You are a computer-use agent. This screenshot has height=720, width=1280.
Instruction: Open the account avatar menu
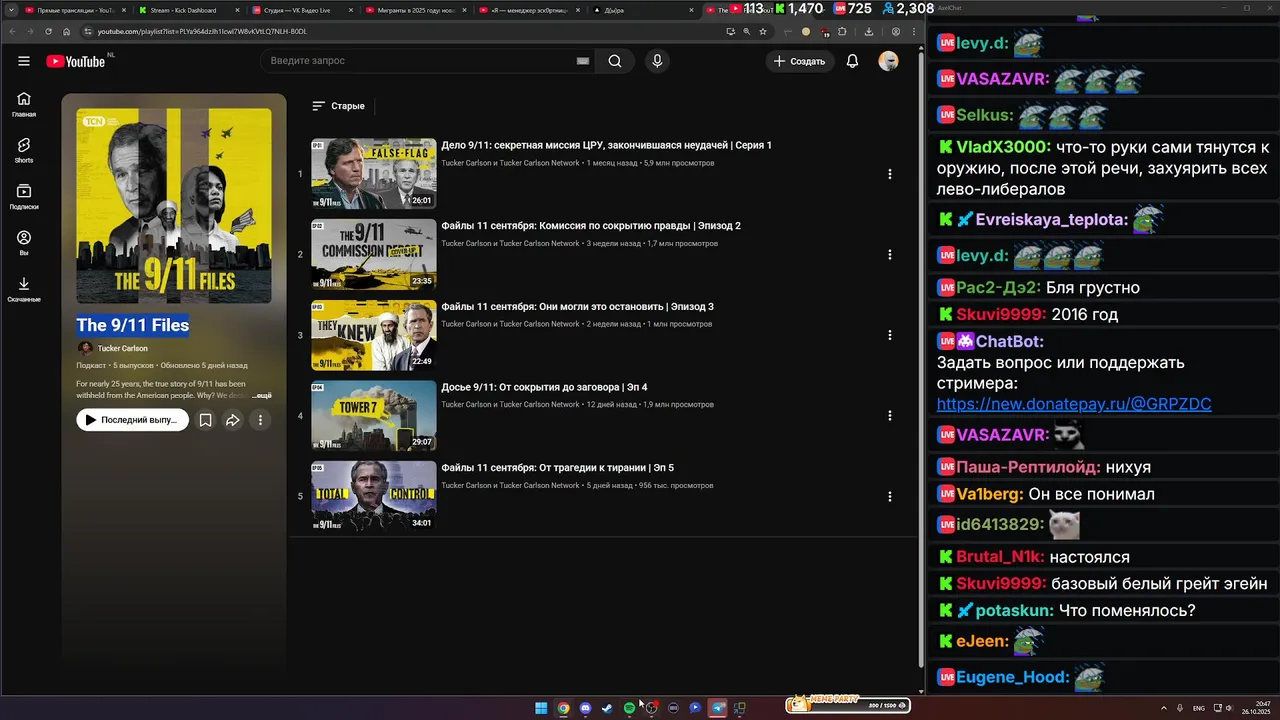pyautogui.click(x=888, y=61)
